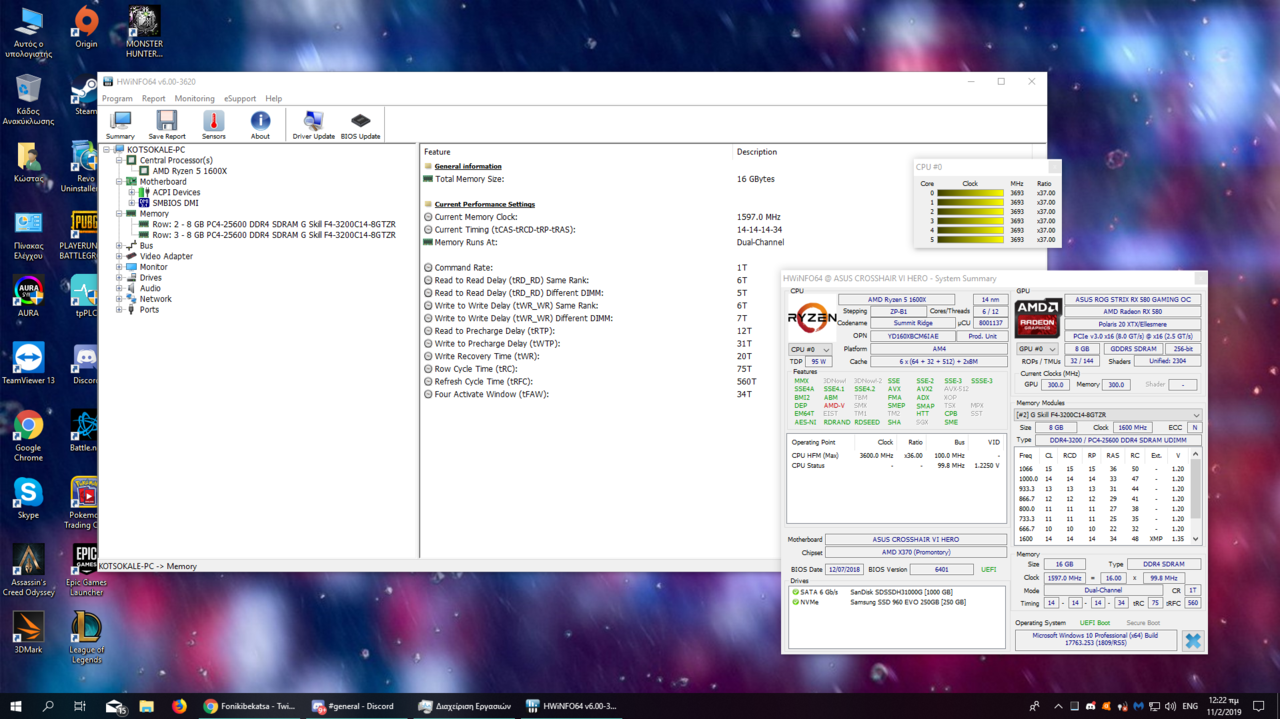Launch Driver Update from toolbar
The image size is (1280, 719).
pyautogui.click(x=314, y=125)
